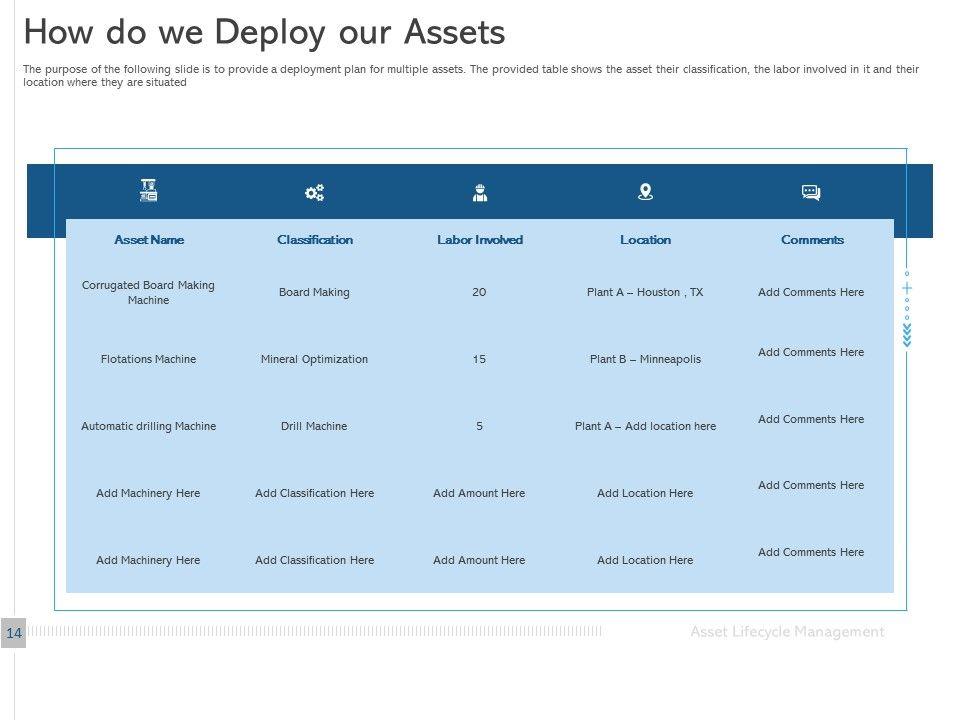This screenshot has width=960, height=720.
Task: Click the upper 'Add Machinery Here' cell
Action: pos(148,493)
